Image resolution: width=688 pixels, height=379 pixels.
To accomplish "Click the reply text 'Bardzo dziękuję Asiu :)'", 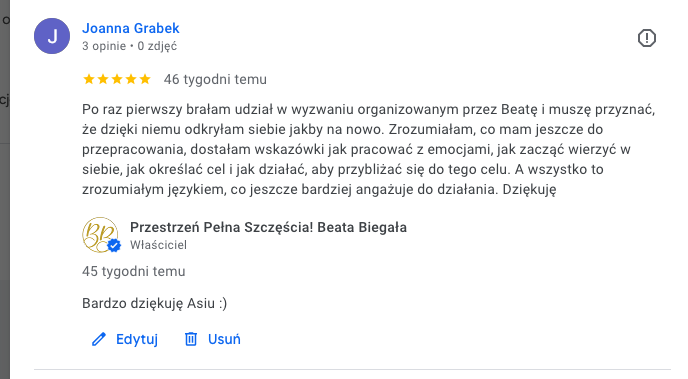I will click(154, 304).
